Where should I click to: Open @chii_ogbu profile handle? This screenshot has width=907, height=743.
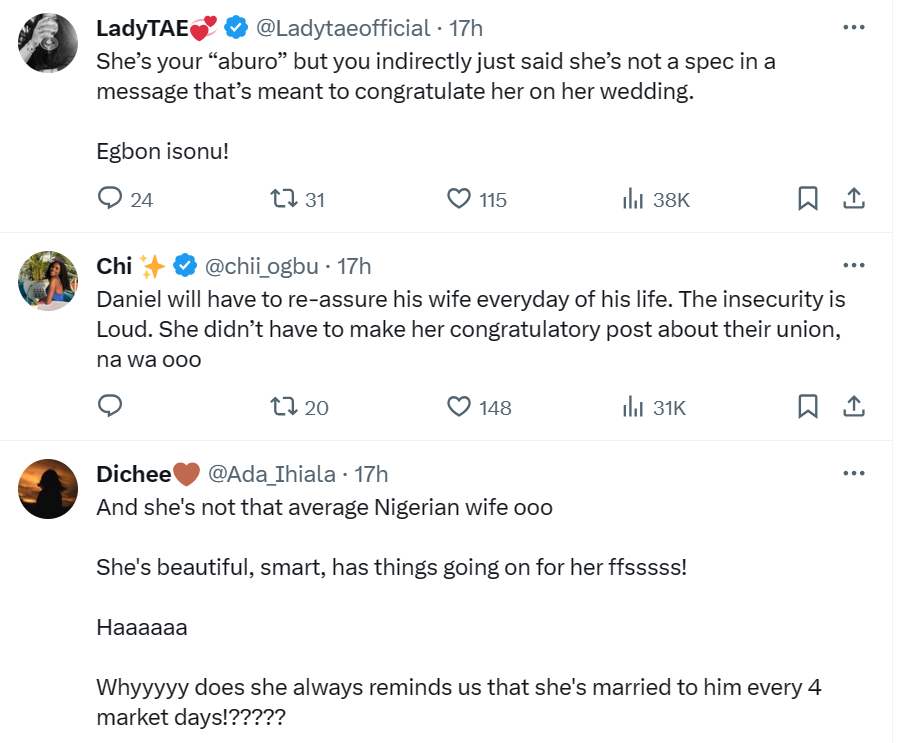point(262,266)
